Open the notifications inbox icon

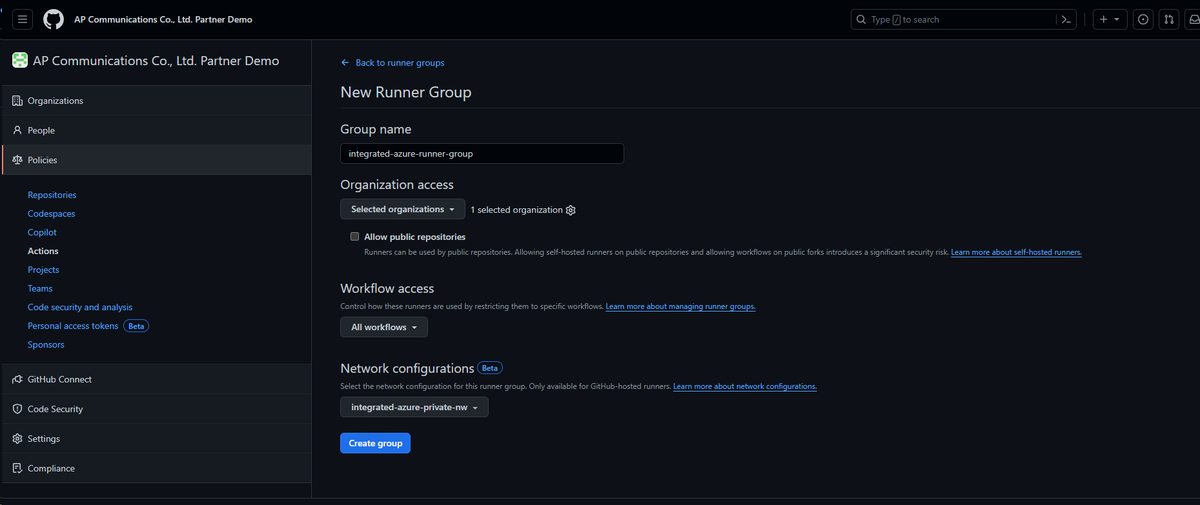coord(1192,19)
